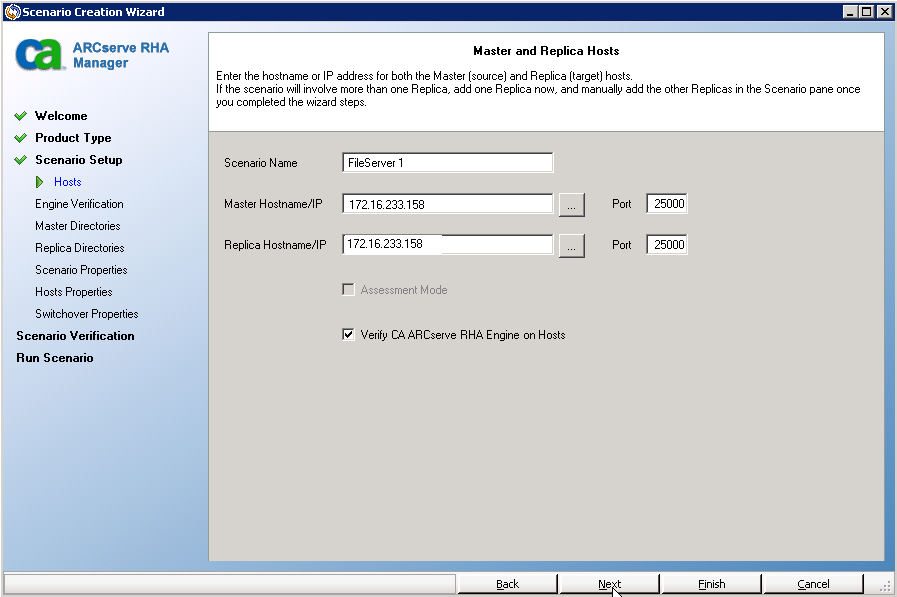Click Cancel to abort scenario creation
Screen dimensions: 897x597
click(813, 583)
